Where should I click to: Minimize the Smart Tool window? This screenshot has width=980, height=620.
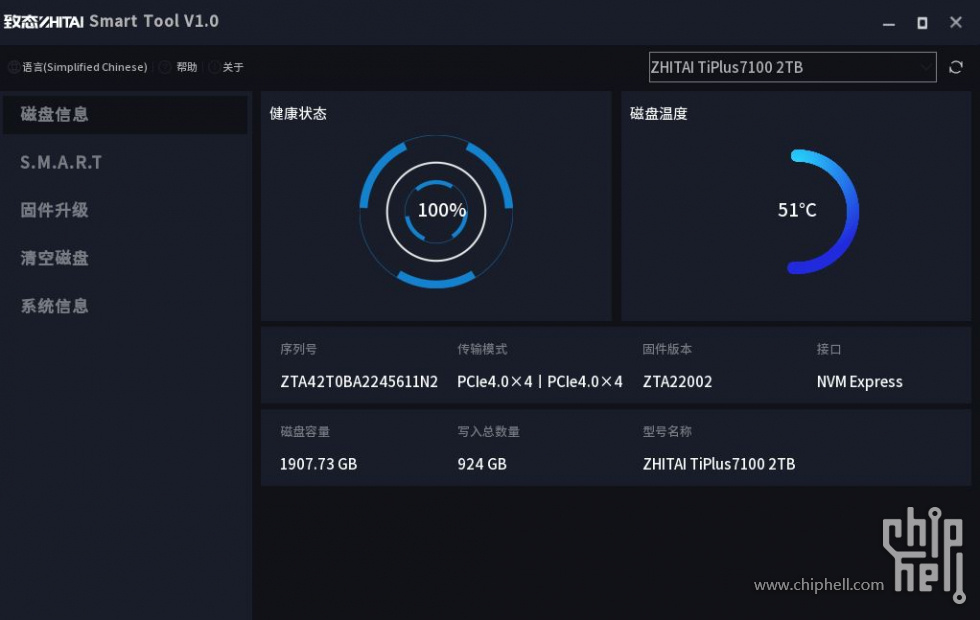[x=889, y=23]
